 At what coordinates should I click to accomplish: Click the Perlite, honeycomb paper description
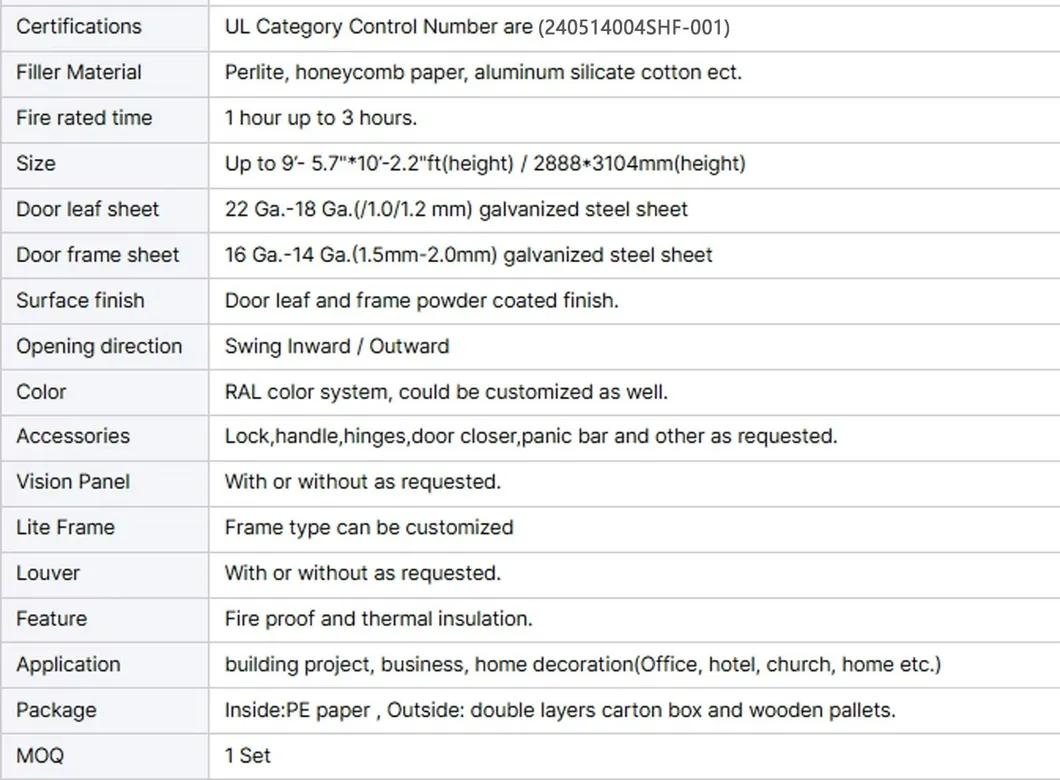(483, 72)
